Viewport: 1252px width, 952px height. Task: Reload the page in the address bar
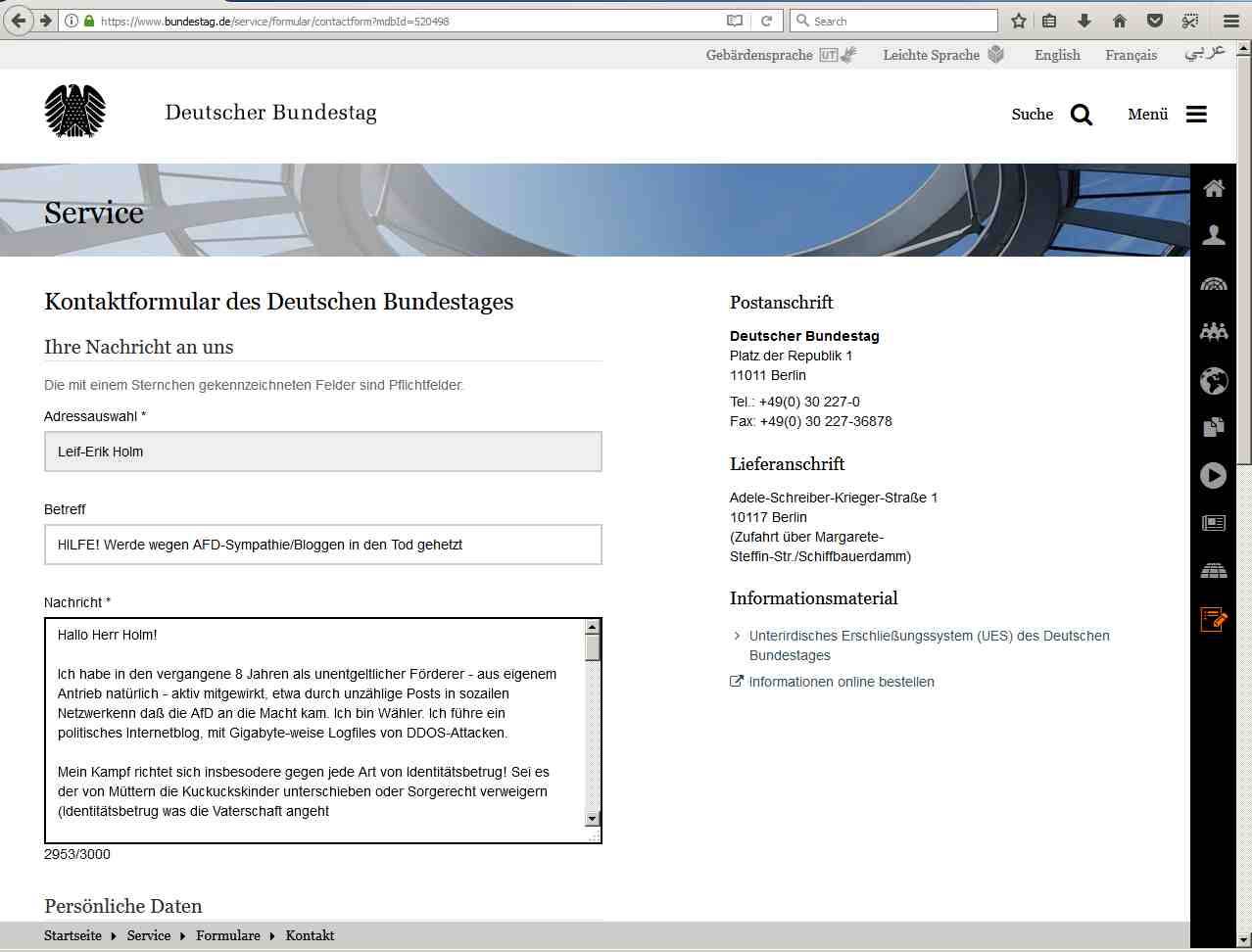point(766,21)
